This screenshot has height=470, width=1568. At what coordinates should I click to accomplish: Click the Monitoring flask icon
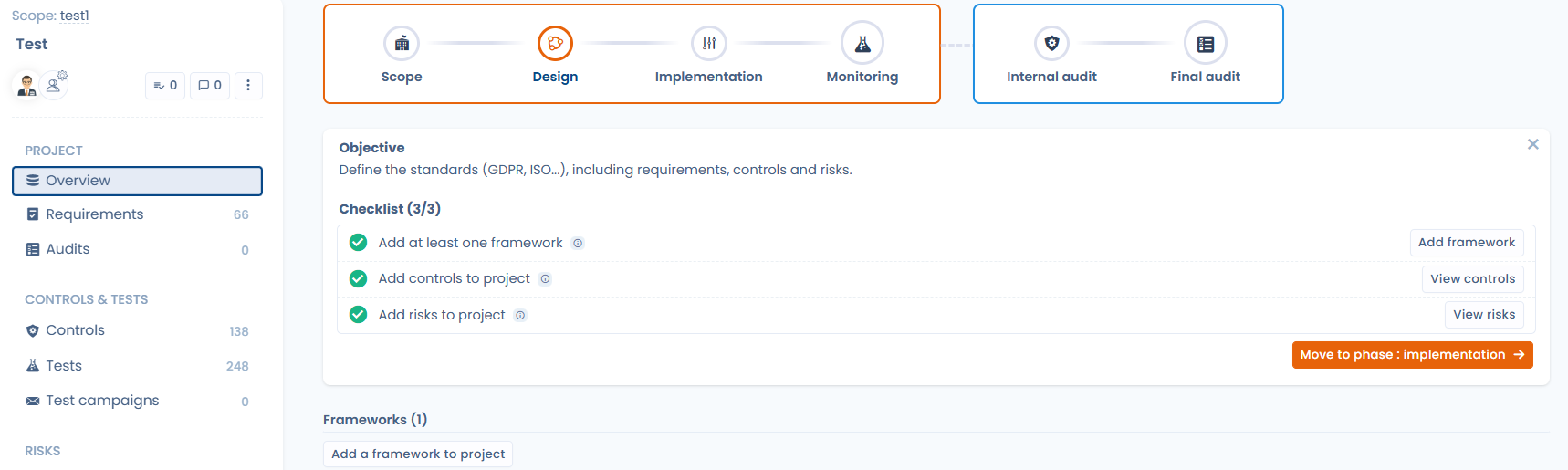click(862, 43)
